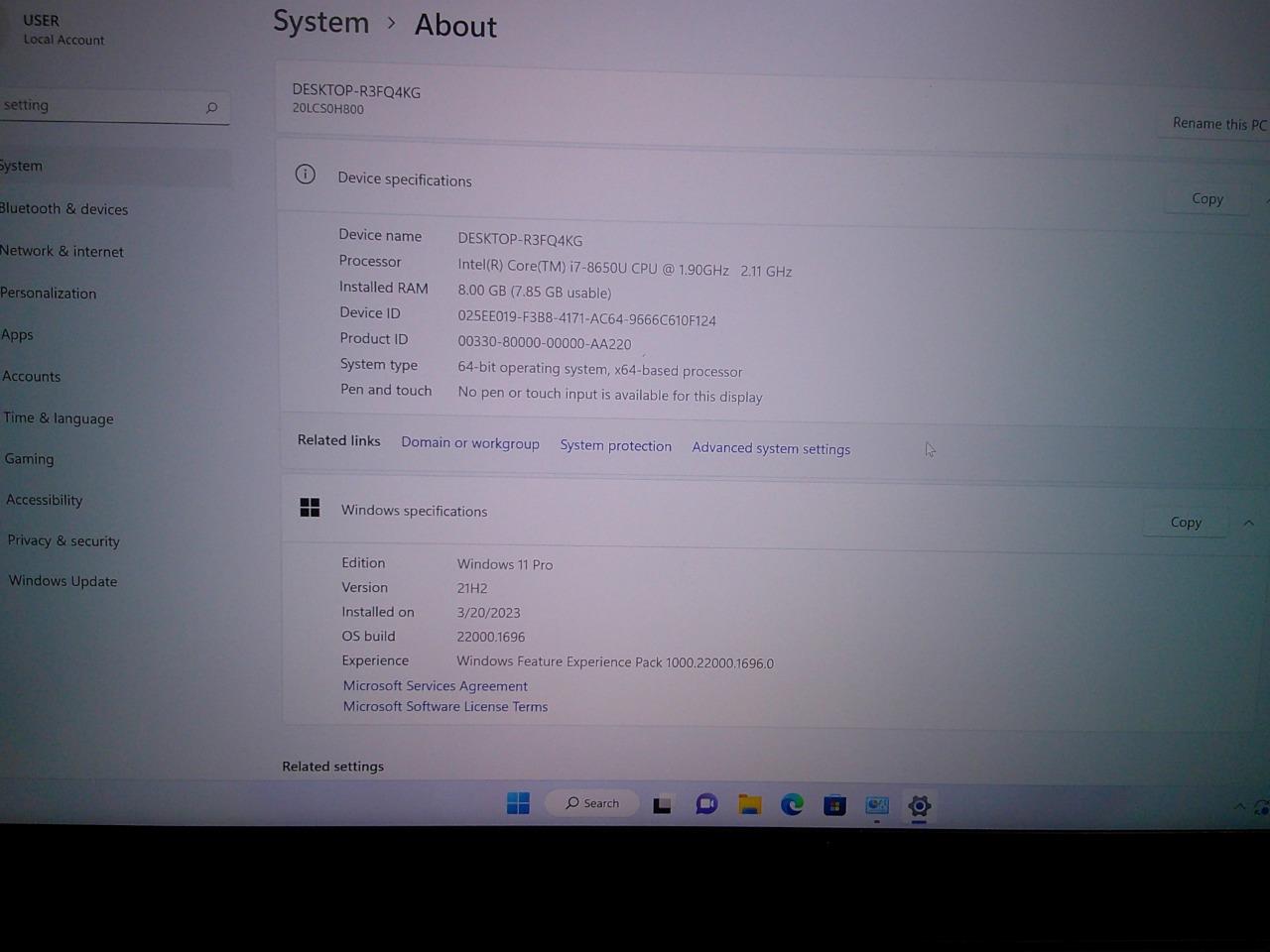Open Microsoft Services Agreement link

coord(436,686)
